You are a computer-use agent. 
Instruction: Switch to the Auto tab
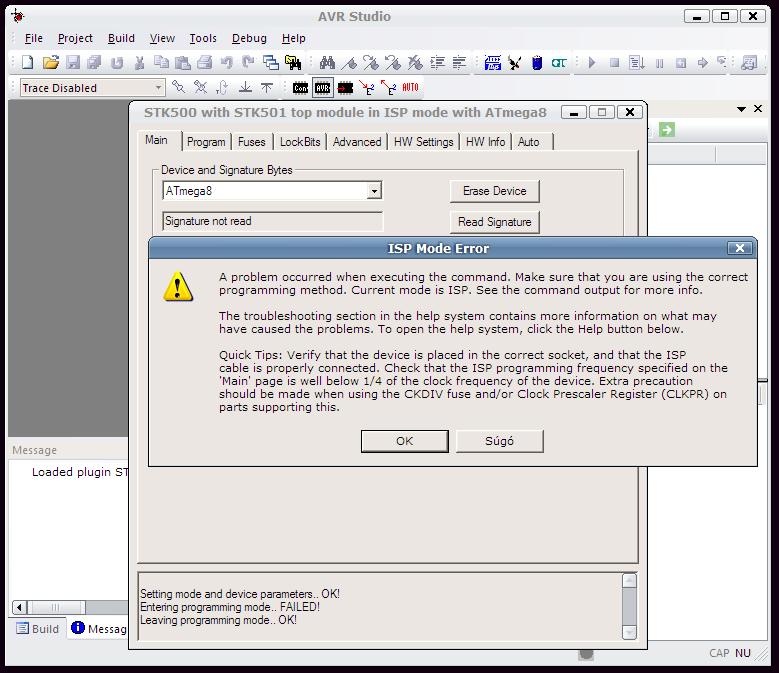(529, 142)
